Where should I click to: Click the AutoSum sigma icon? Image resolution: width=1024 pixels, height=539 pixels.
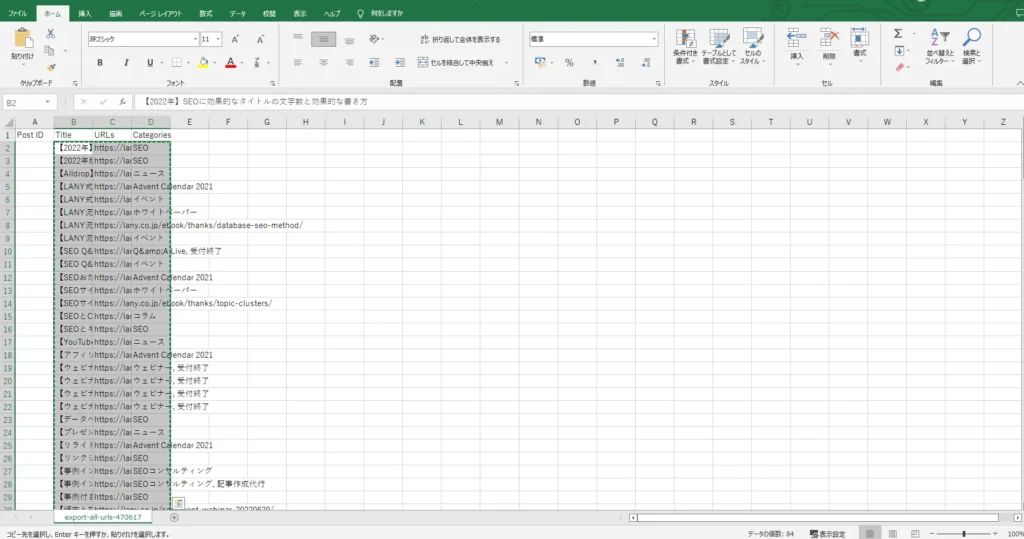click(898, 34)
